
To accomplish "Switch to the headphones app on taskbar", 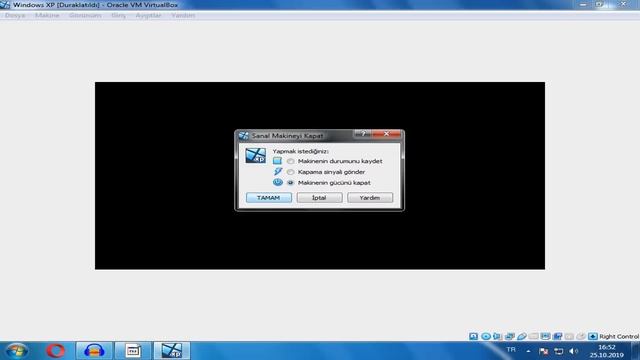I will coord(94,351).
